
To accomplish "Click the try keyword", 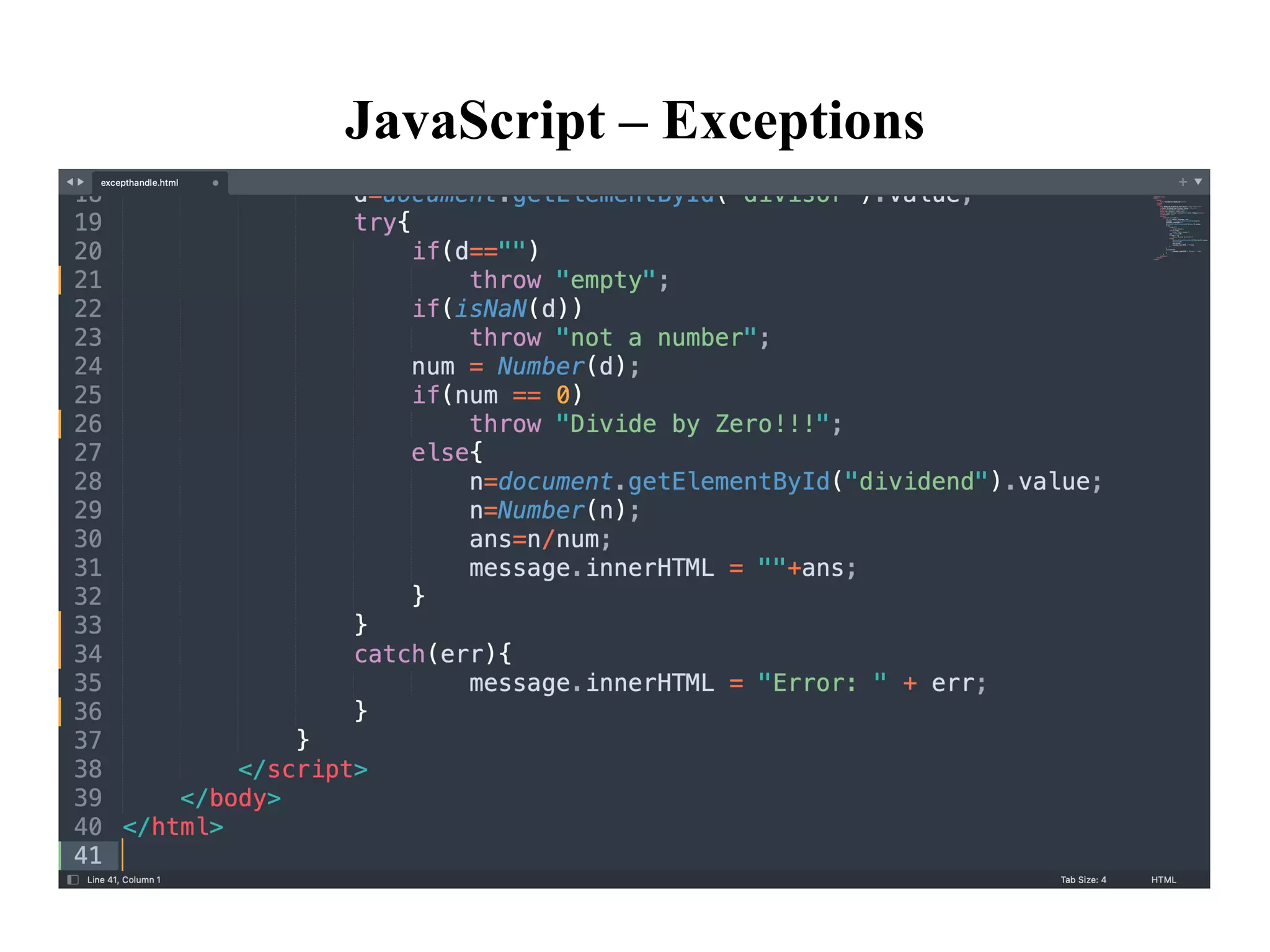I will coord(375,223).
